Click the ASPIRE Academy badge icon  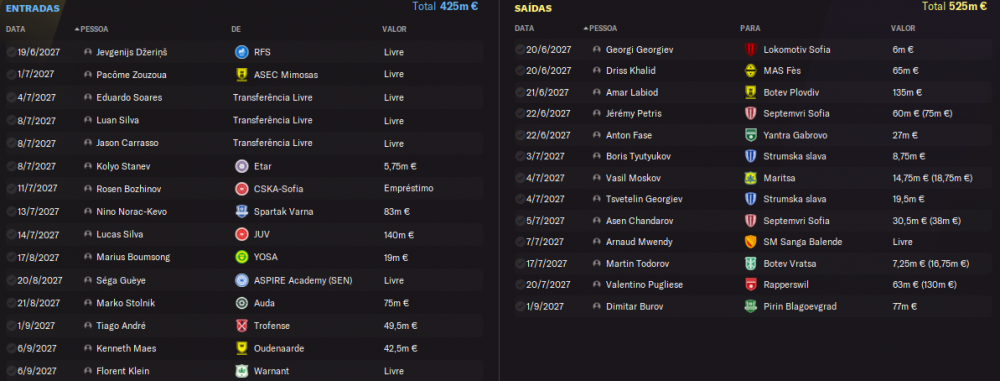click(x=241, y=280)
